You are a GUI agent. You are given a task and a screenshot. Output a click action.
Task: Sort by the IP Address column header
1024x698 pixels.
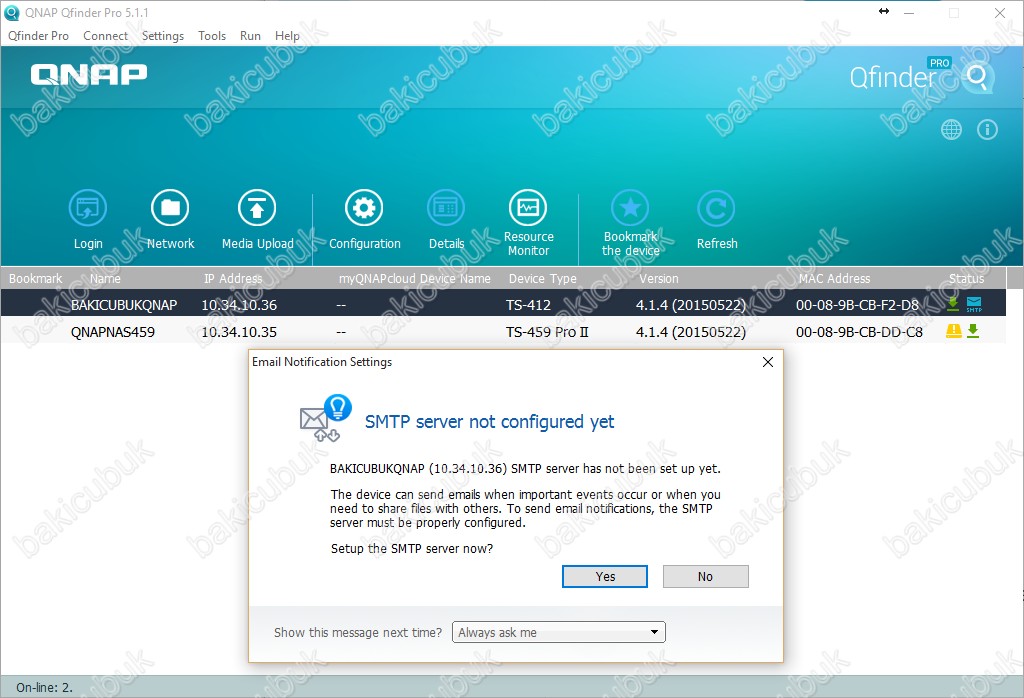[233, 279]
